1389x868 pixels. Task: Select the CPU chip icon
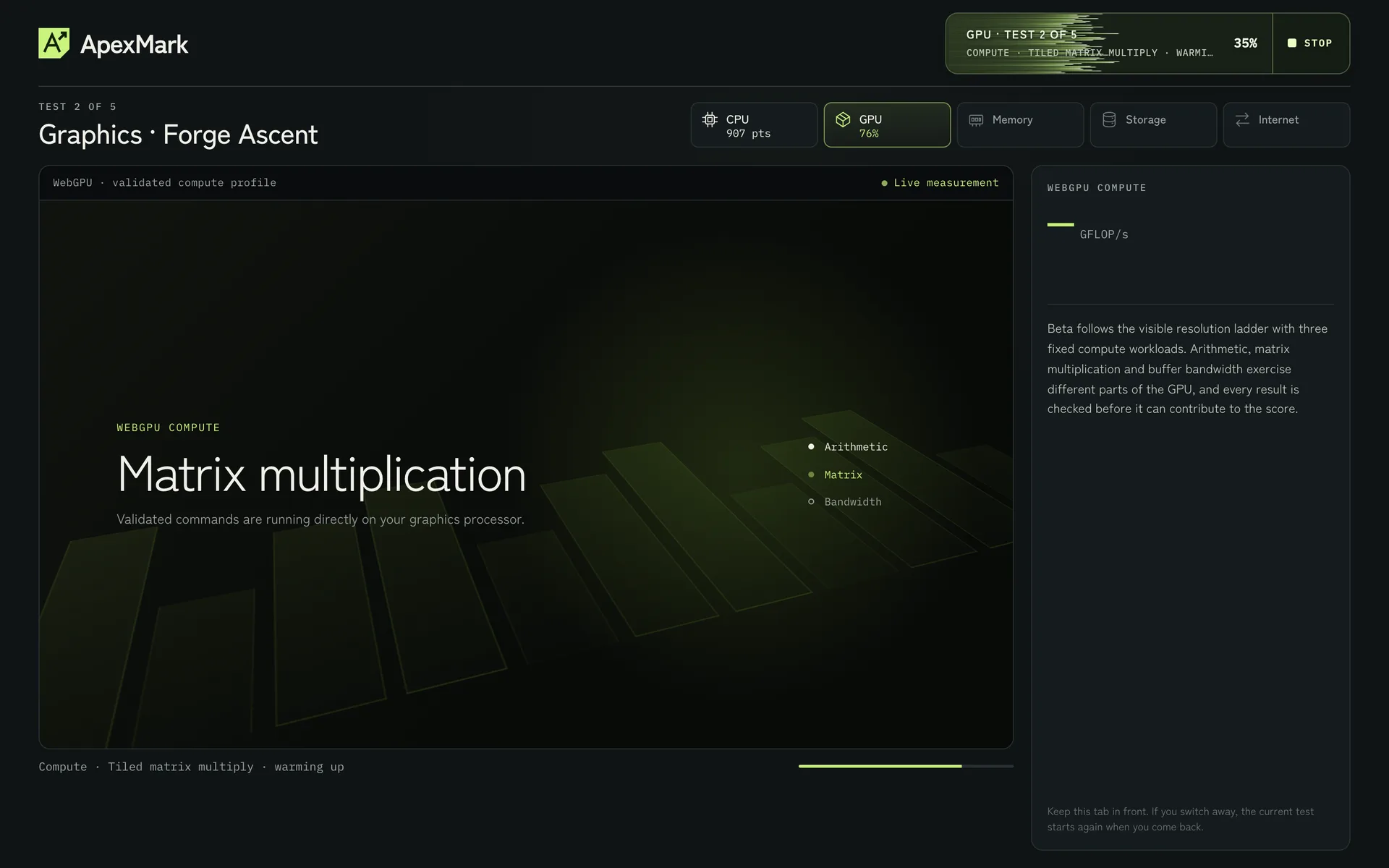[x=710, y=119]
